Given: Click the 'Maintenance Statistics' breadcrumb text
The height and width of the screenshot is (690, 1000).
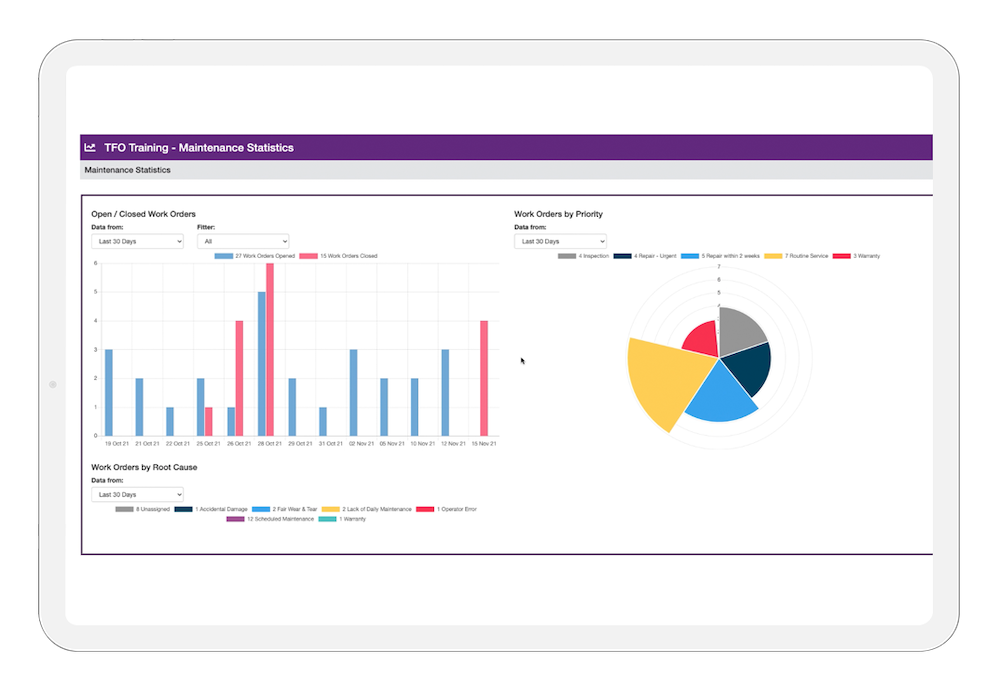Looking at the screenshot, I should click(128, 170).
